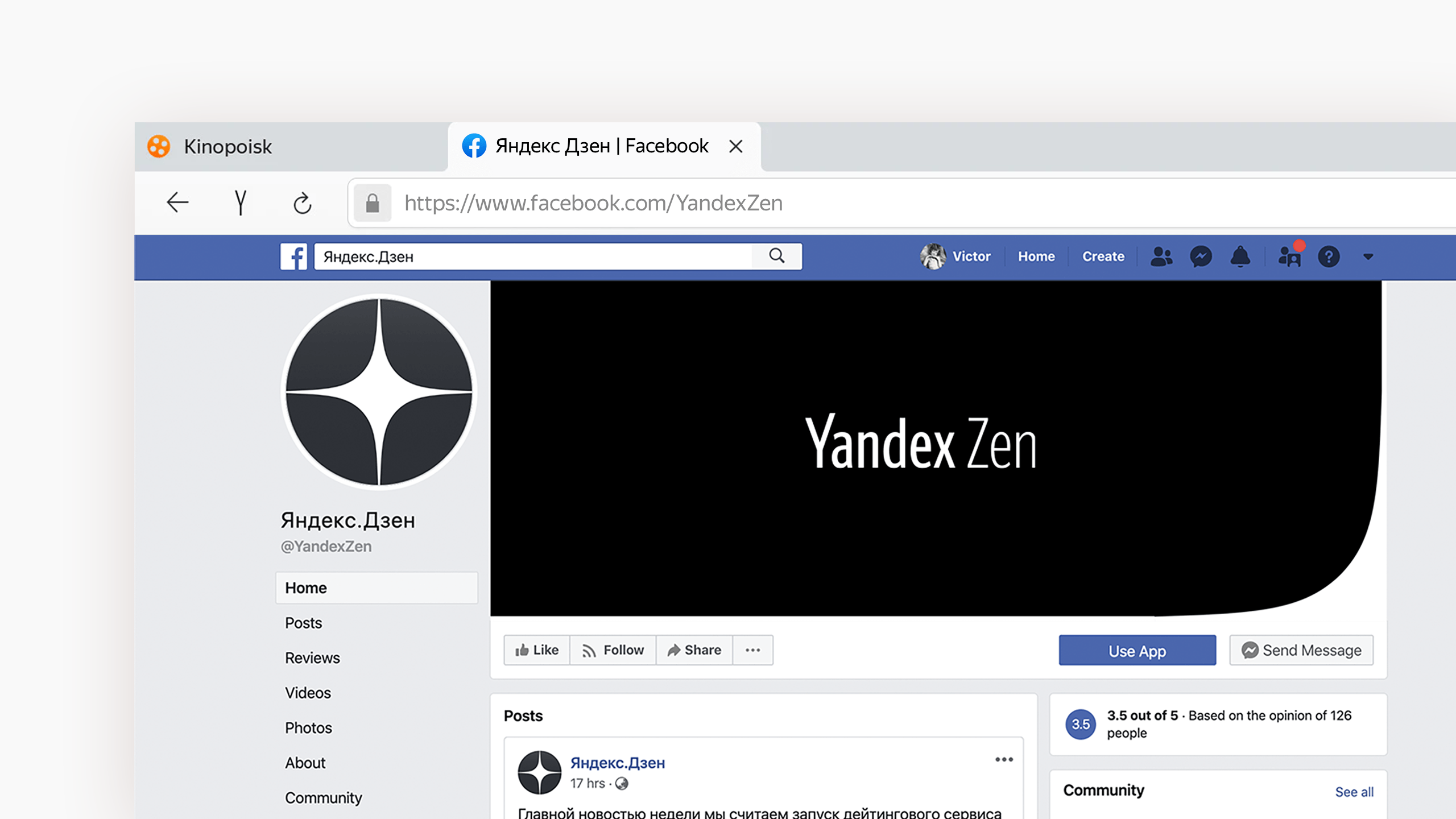
Task: Toggle Like on the Яндекс.Дзен page
Action: click(537, 650)
